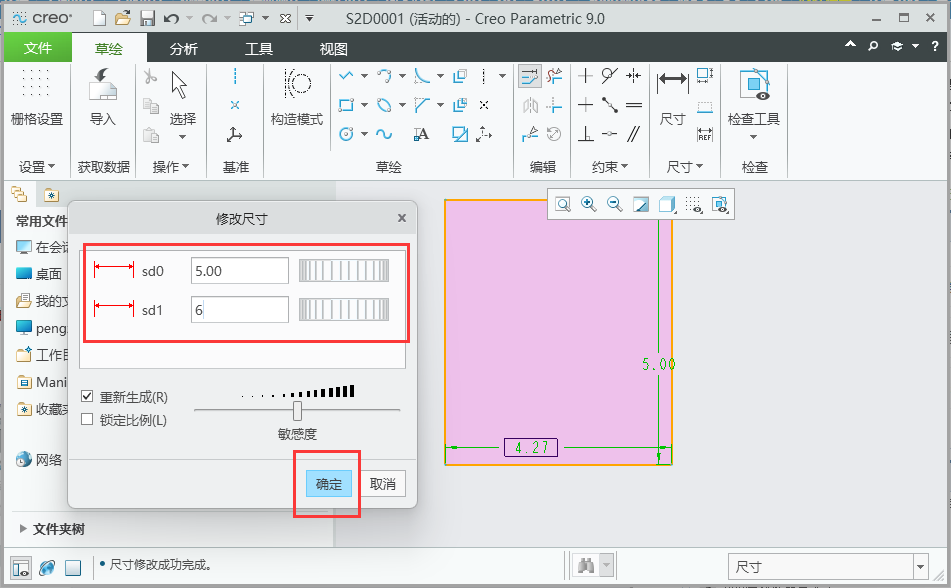This screenshot has height=588, width=951.
Task: Open the Grid Settings (栅格设置) tool
Action: (x=36, y=97)
